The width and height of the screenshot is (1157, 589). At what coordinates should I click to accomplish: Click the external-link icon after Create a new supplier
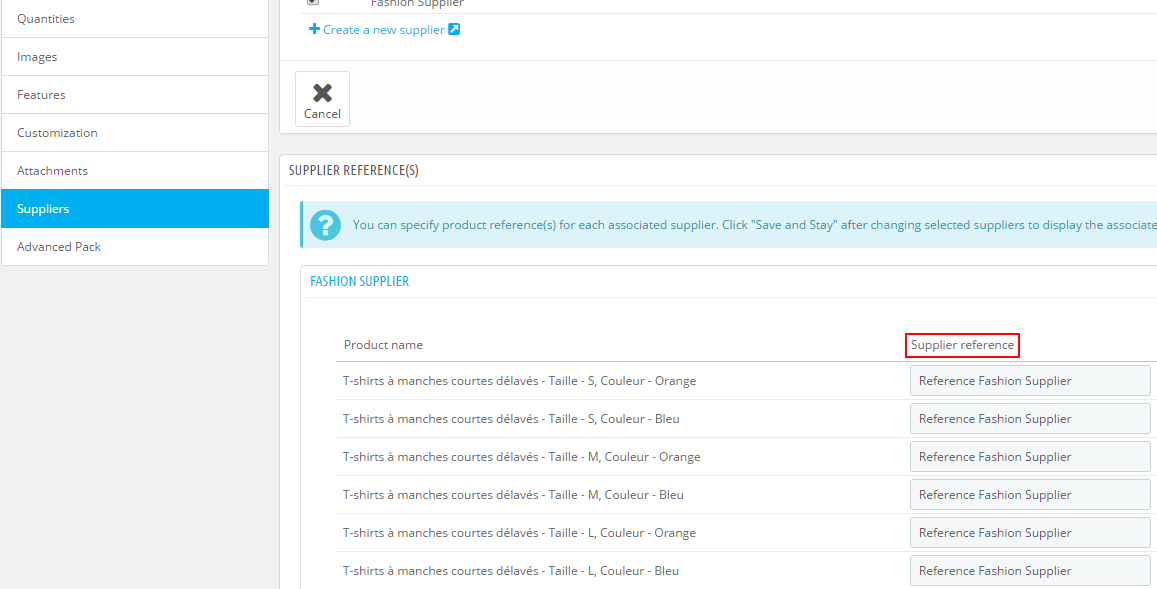(x=454, y=30)
